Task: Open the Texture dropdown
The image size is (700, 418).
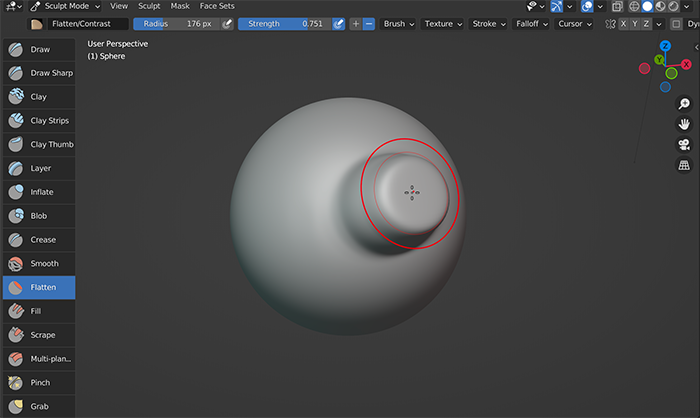Action: [x=443, y=24]
